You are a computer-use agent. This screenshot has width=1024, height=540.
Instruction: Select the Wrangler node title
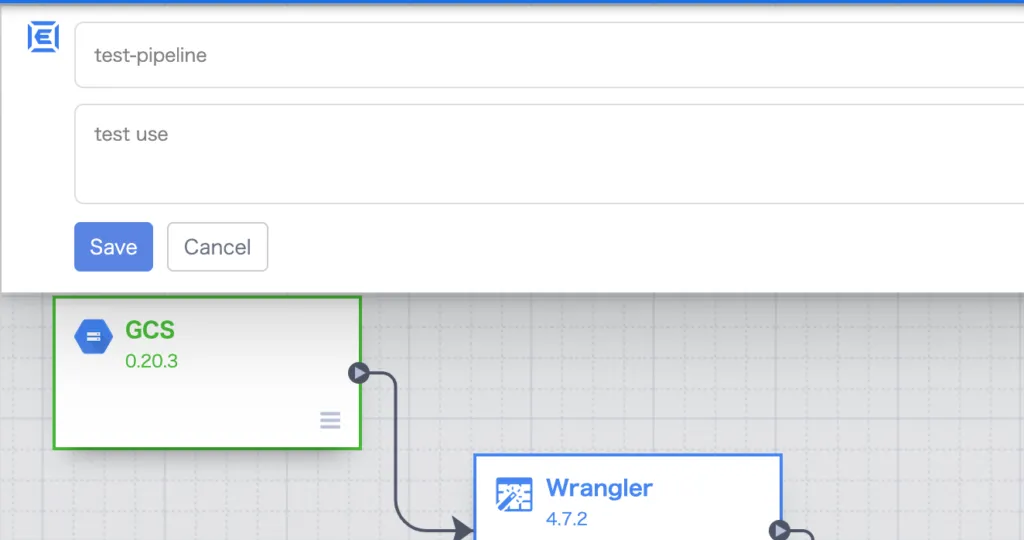pyautogui.click(x=599, y=488)
